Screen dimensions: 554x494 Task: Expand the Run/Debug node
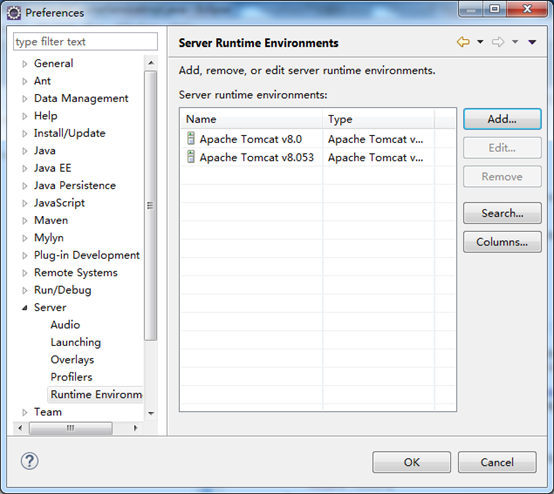pyautogui.click(x=24, y=290)
